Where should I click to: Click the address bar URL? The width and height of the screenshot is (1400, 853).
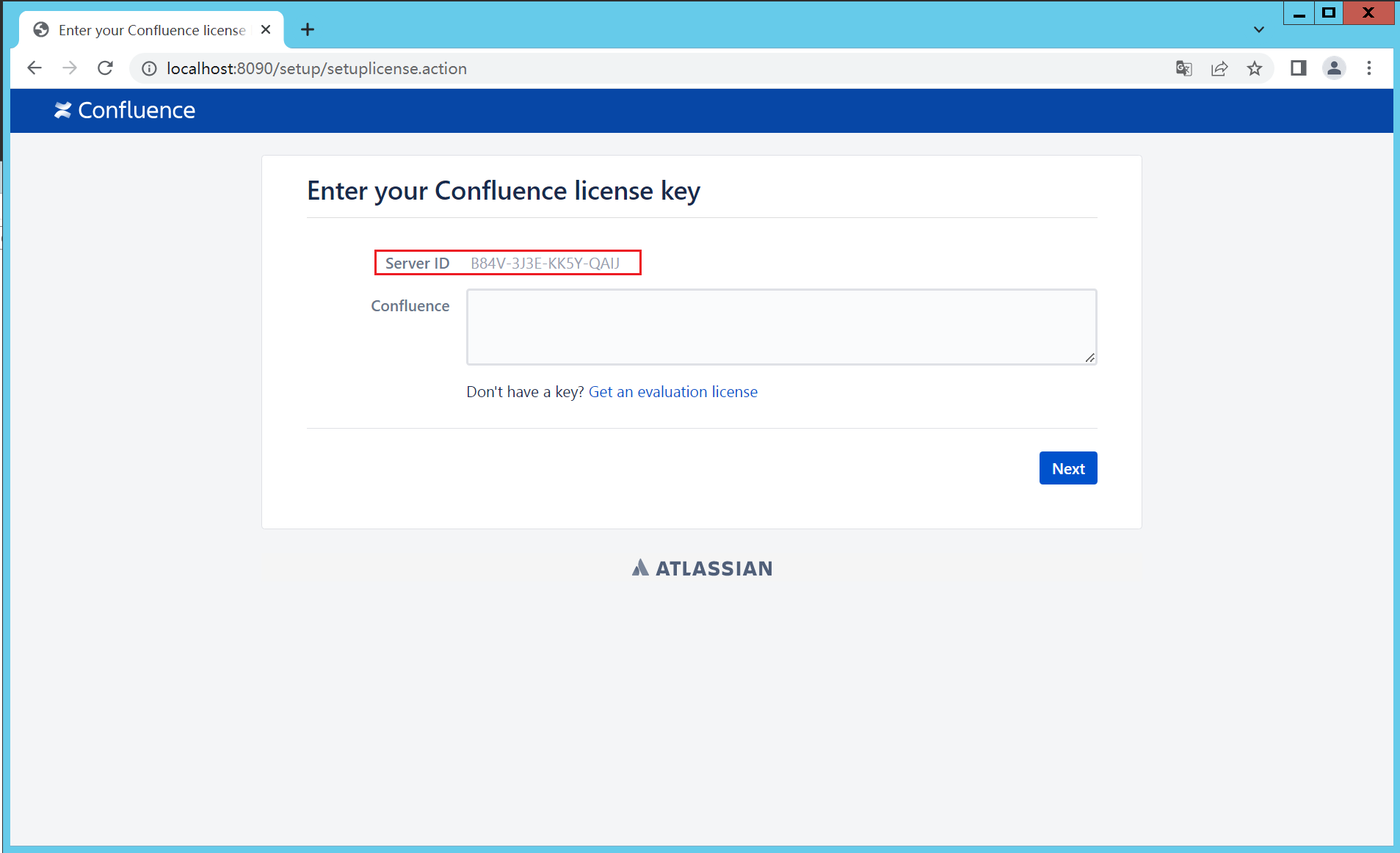(316, 68)
